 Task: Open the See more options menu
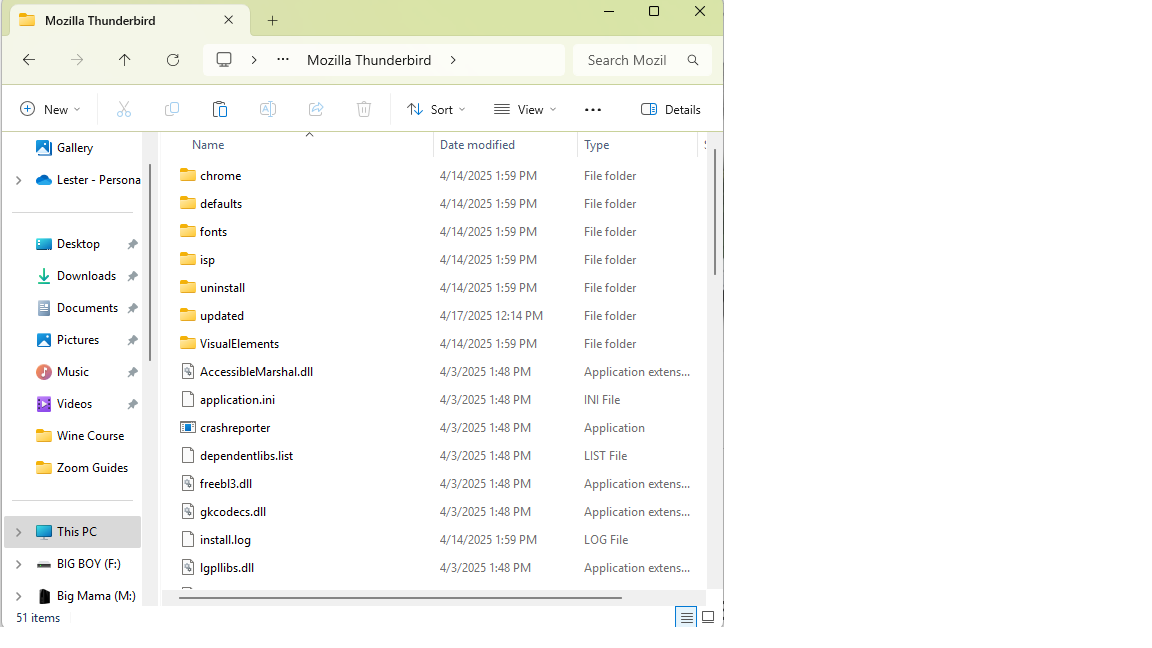(x=593, y=110)
